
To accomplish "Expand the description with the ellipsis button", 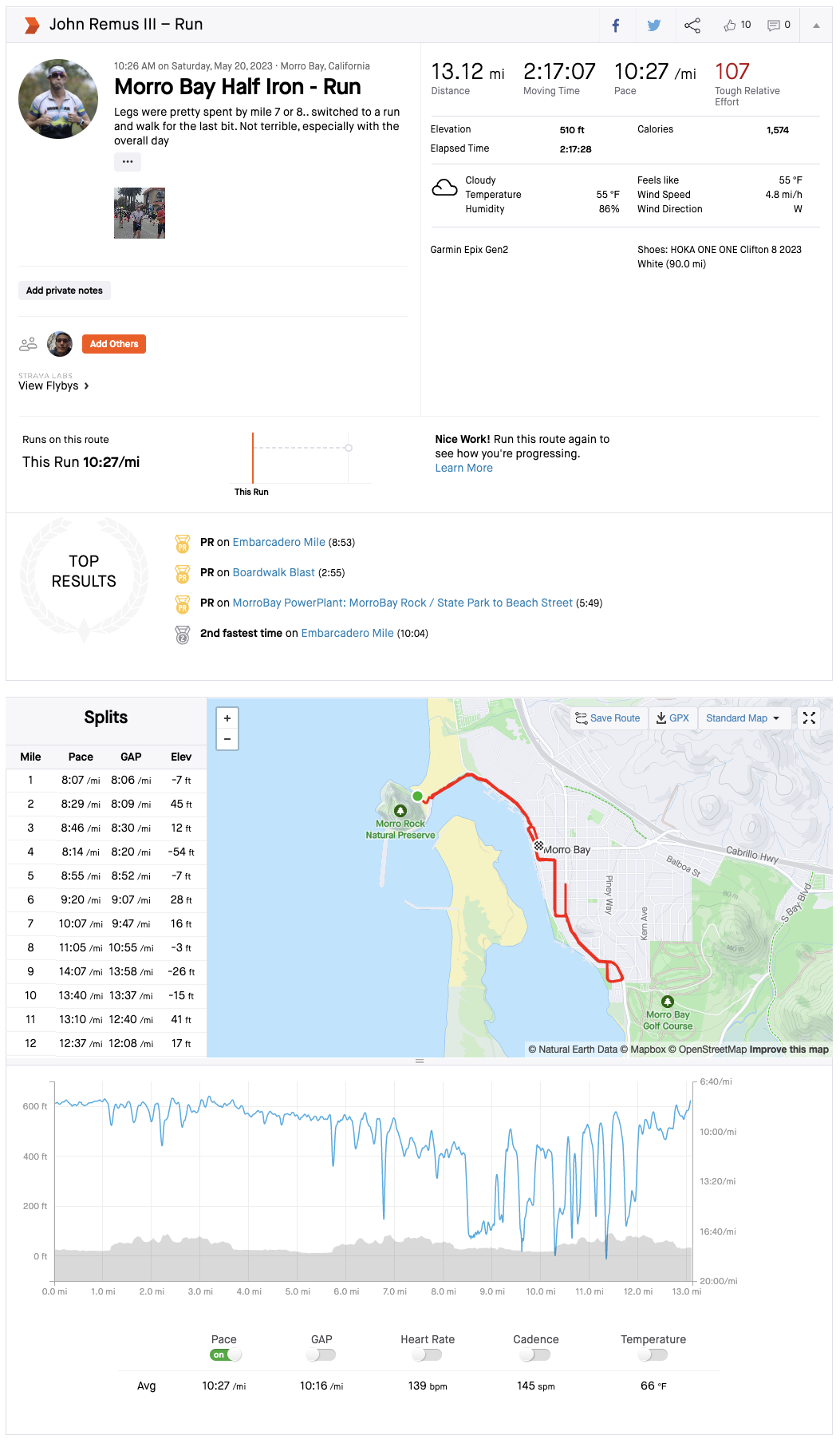I will pyautogui.click(x=128, y=162).
